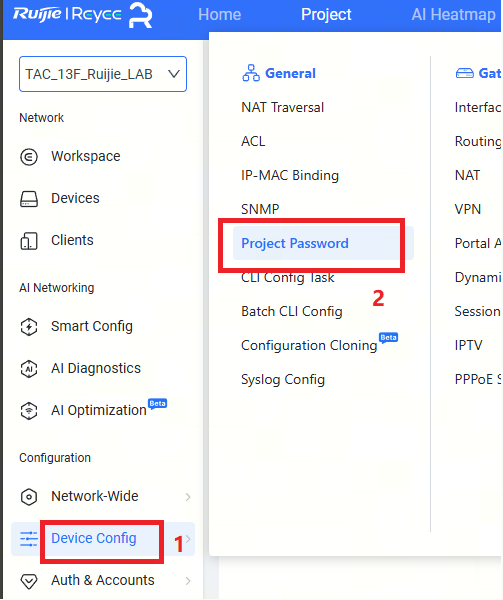Click the Device Config sliders icon
Viewport: 503px width, 600px height.
coord(29,539)
